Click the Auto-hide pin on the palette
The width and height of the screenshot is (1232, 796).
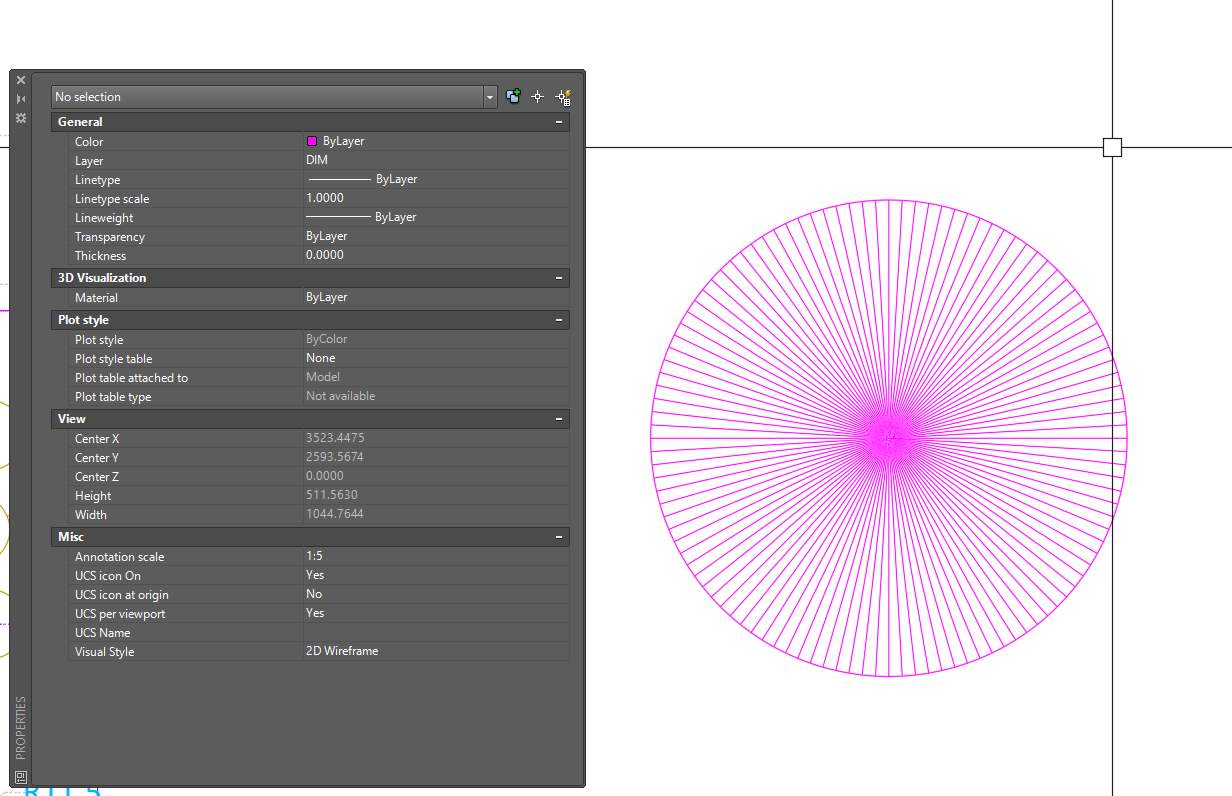point(20,98)
